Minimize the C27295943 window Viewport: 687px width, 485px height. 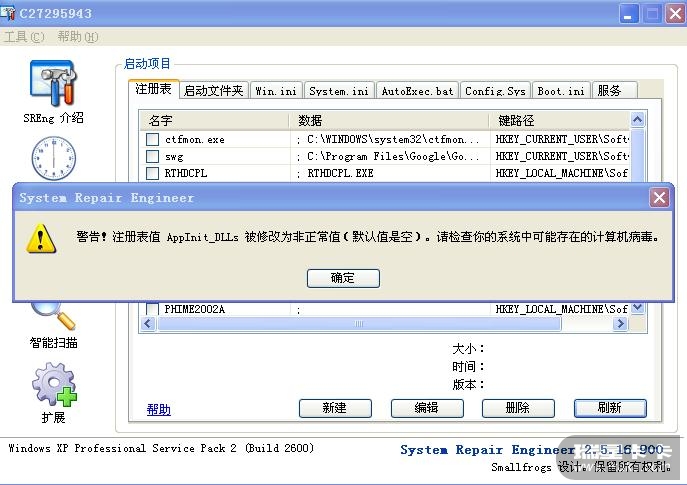(x=628, y=14)
